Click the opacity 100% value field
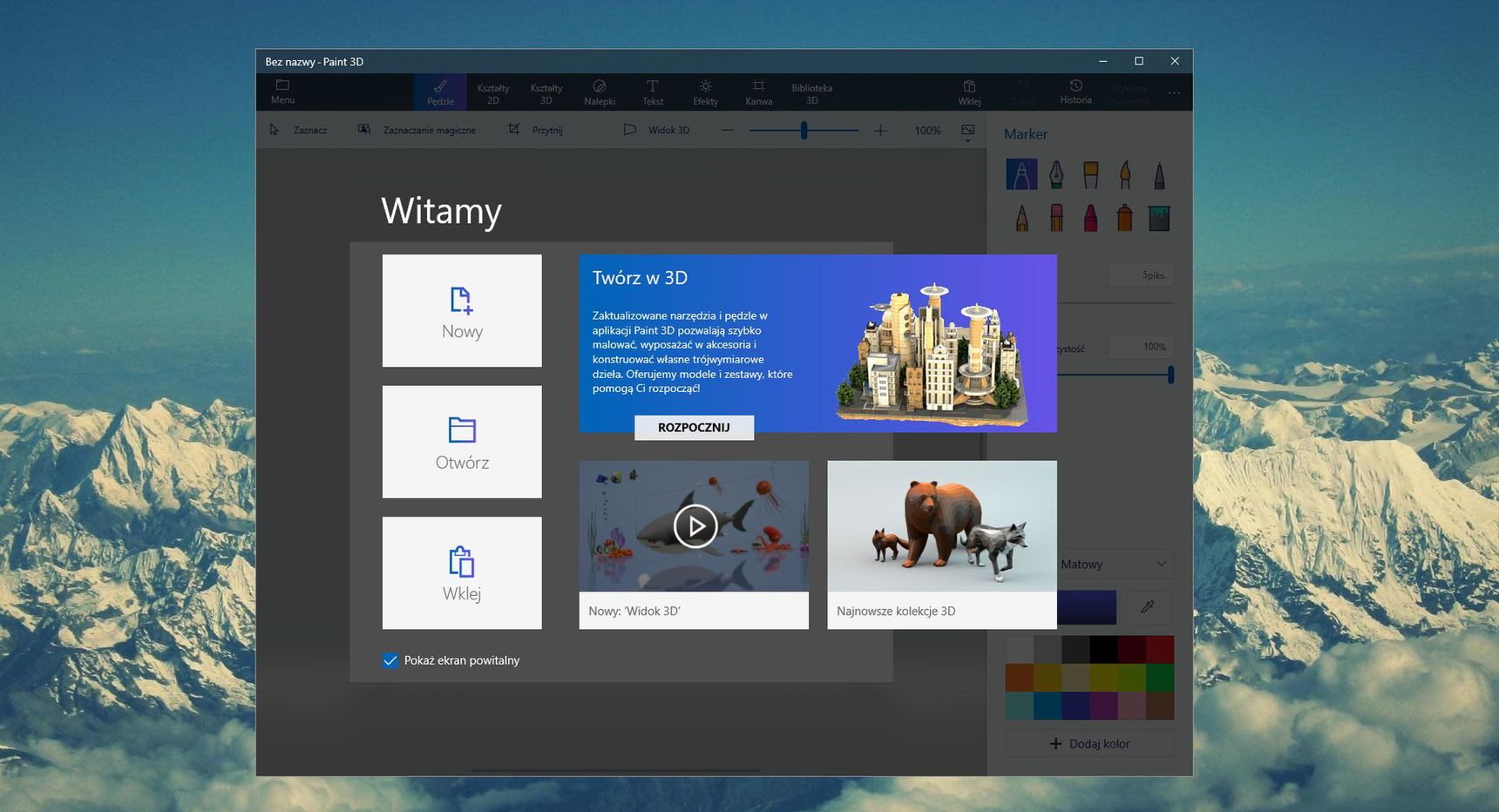The height and width of the screenshot is (812, 1499). [x=1140, y=347]
